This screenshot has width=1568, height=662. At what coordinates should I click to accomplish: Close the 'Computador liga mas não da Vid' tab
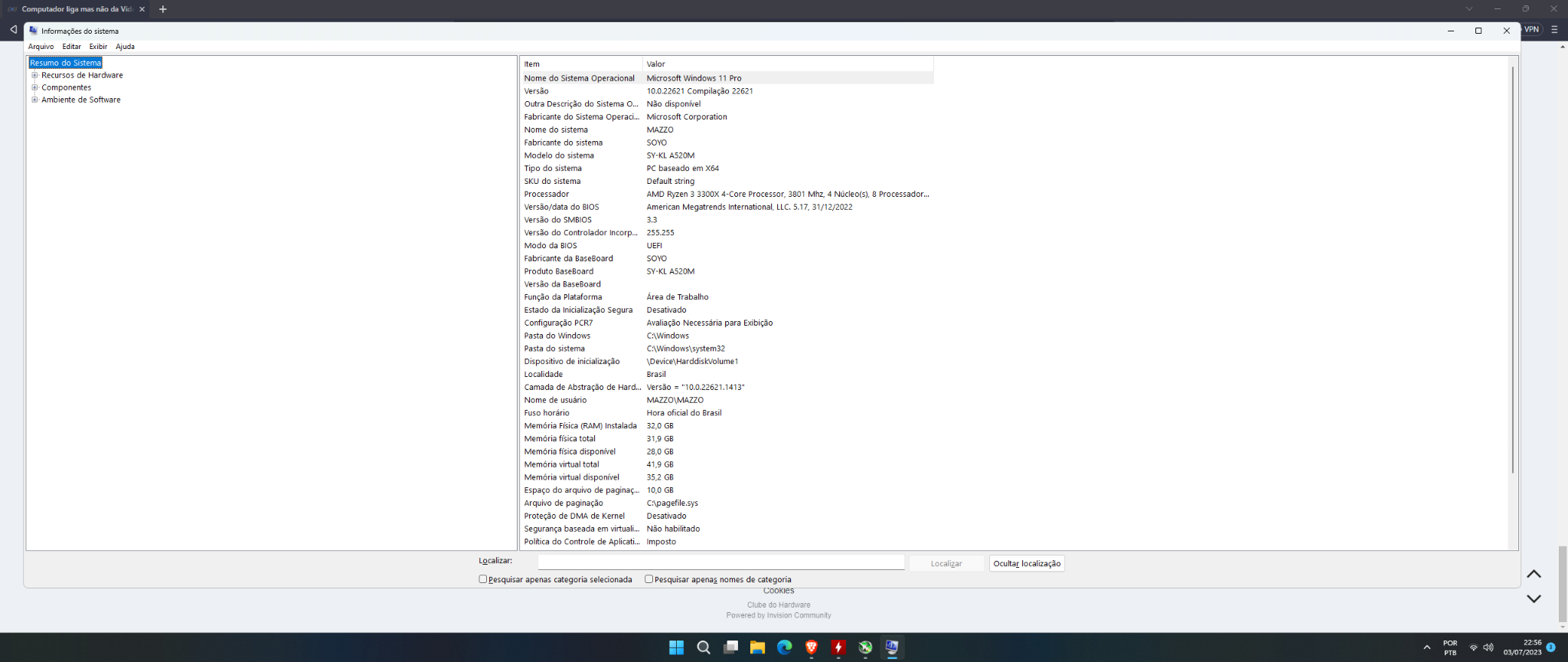(x=142, y=9)
